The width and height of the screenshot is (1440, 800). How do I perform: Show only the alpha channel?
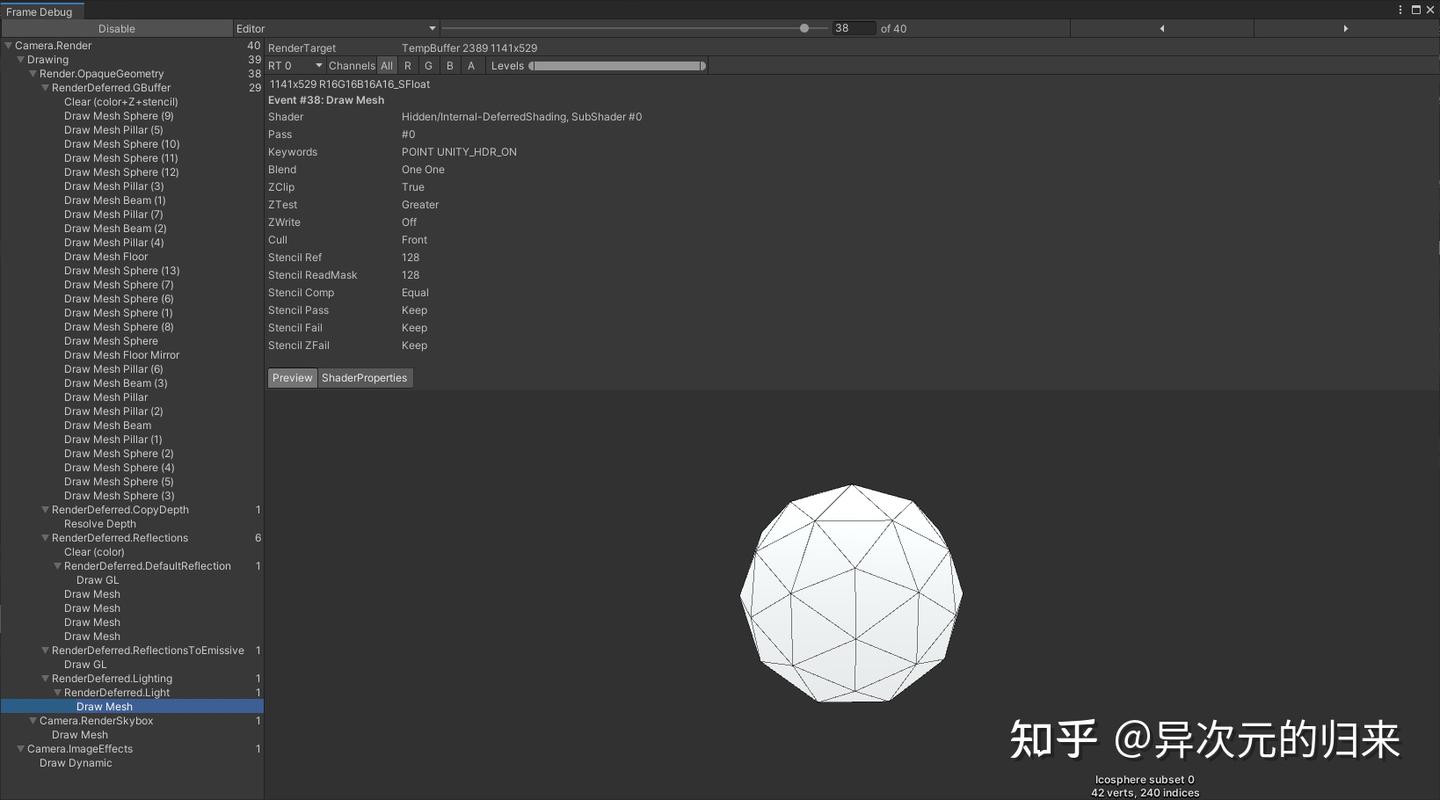point(471,65)
